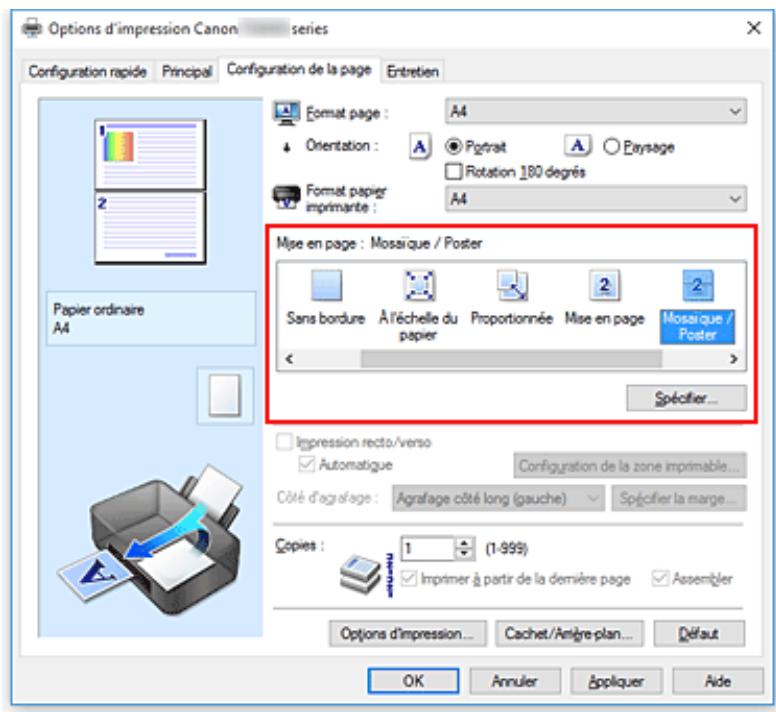The image size is (776, 712).
Task: Click page preview thumbnail 2
Action: pyautogui.click(x=150, y=228)
